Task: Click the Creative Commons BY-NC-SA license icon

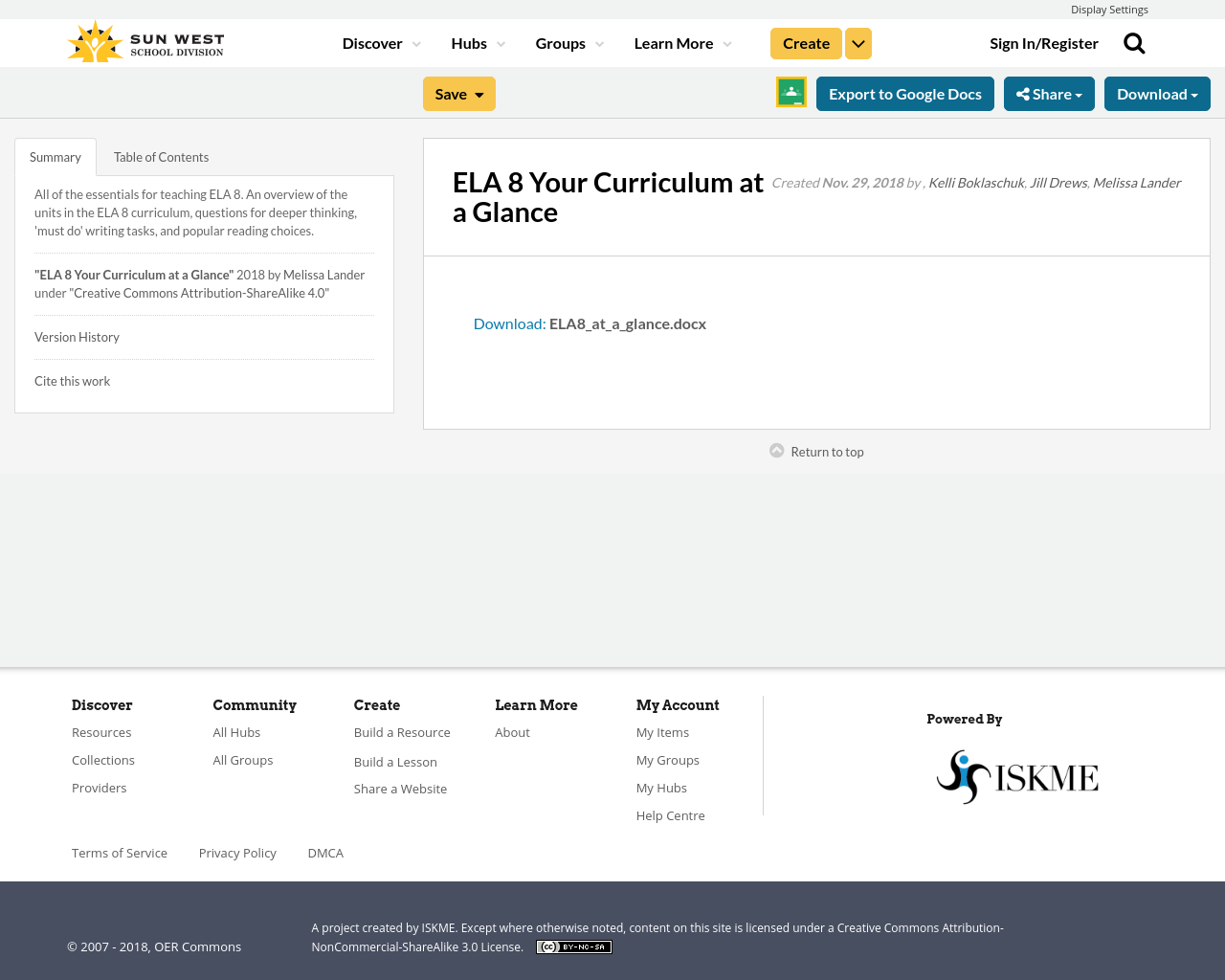Action: [x=573, y=946]
